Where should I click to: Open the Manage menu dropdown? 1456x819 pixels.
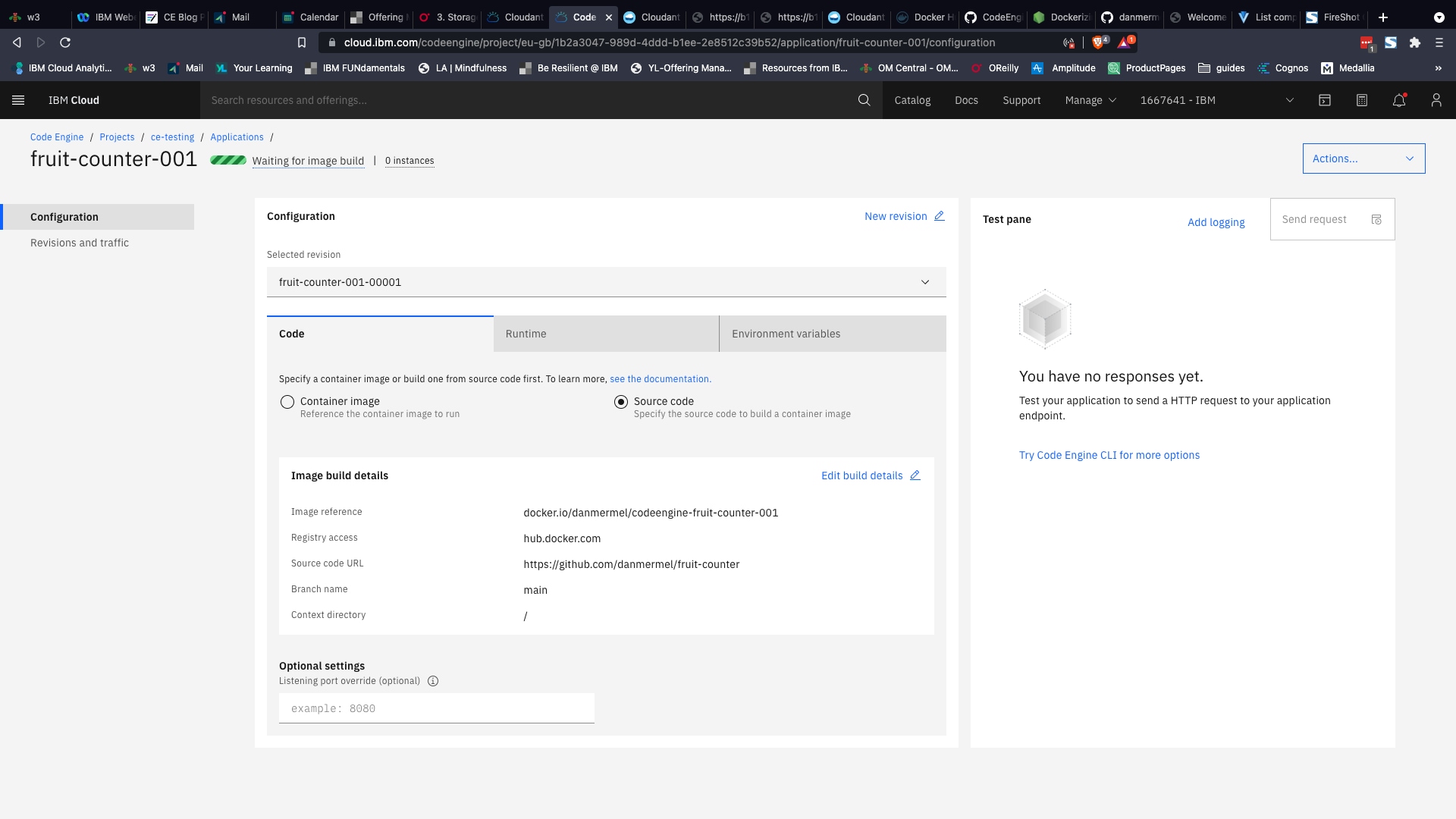[1090, 100]
